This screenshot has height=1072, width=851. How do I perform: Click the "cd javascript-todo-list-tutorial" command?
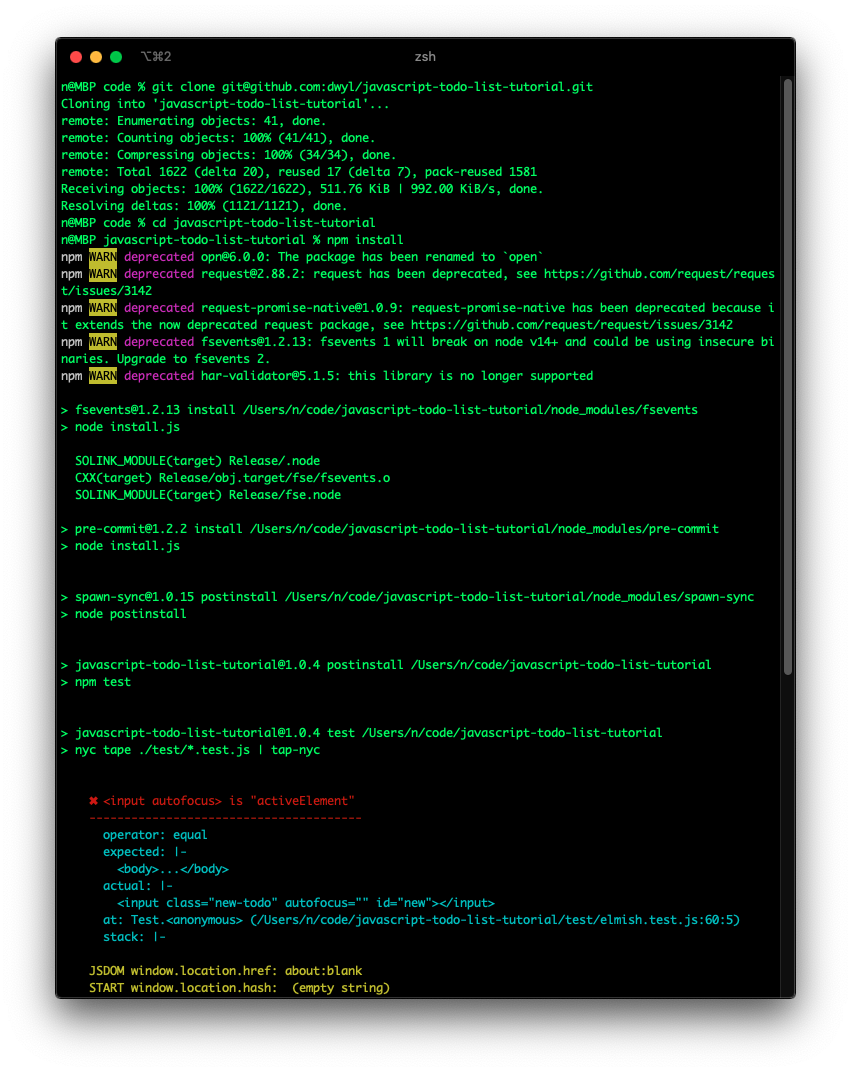click(x=263, y=223)
